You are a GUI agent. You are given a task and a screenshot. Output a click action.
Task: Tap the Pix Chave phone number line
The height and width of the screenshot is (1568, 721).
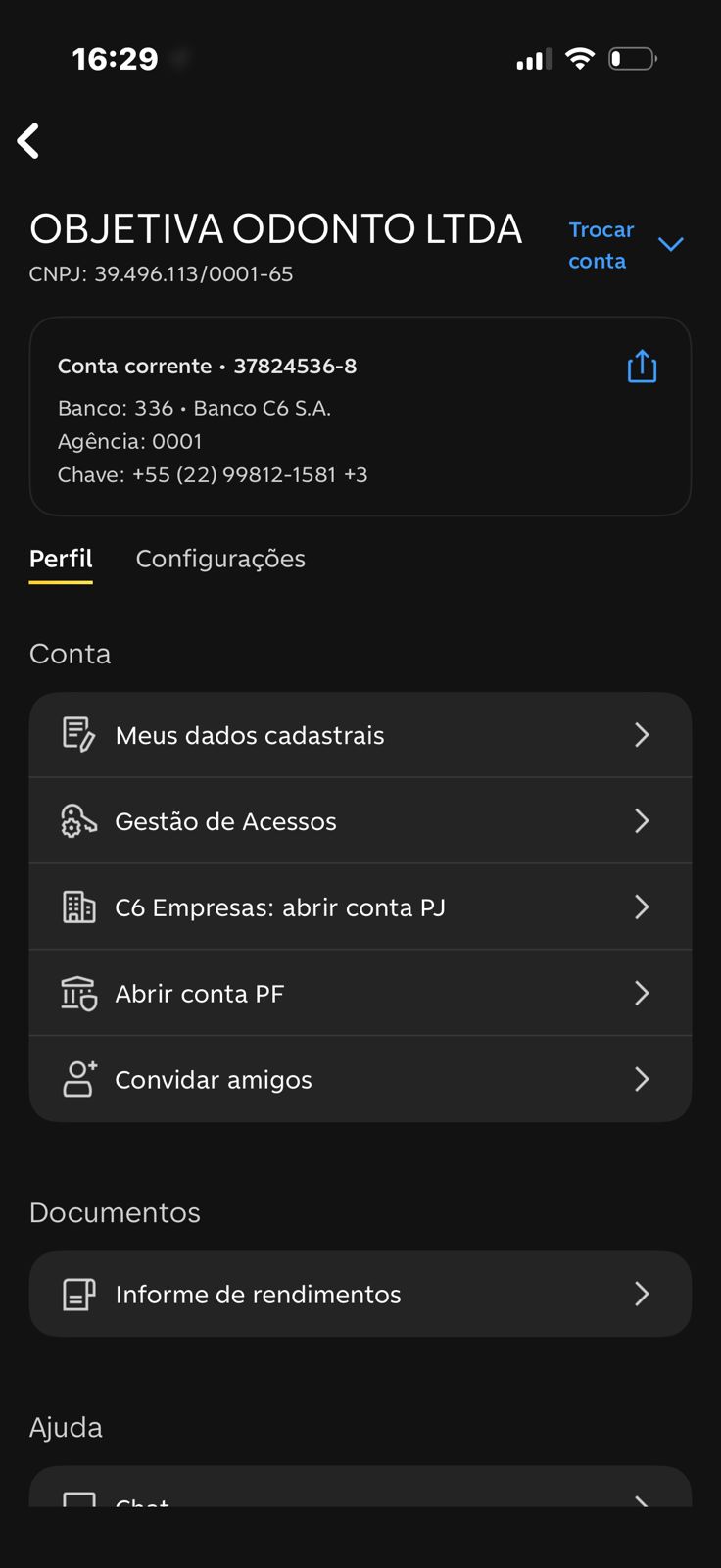point(213,474)
